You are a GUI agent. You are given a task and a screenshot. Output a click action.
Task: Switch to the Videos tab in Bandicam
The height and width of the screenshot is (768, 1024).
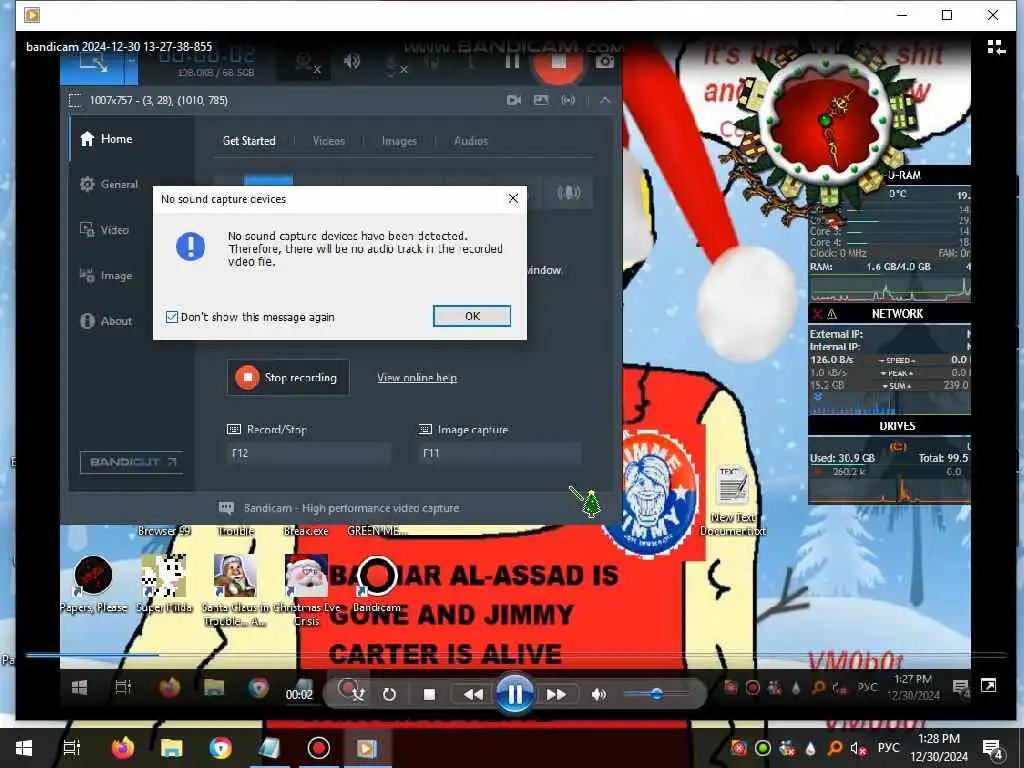point(328,140)
